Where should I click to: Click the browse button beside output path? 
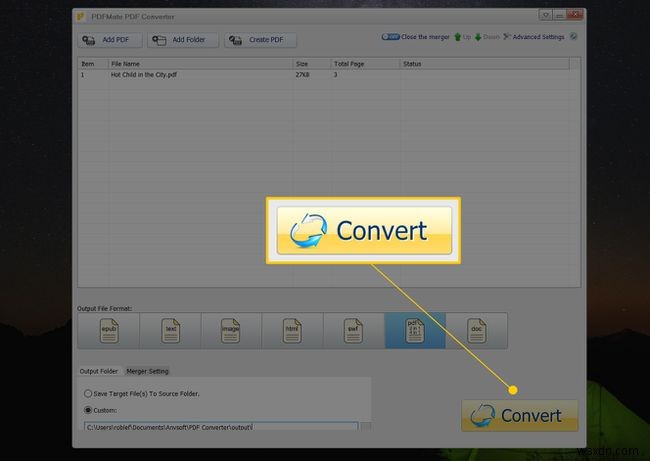click(x=366, y=427)
